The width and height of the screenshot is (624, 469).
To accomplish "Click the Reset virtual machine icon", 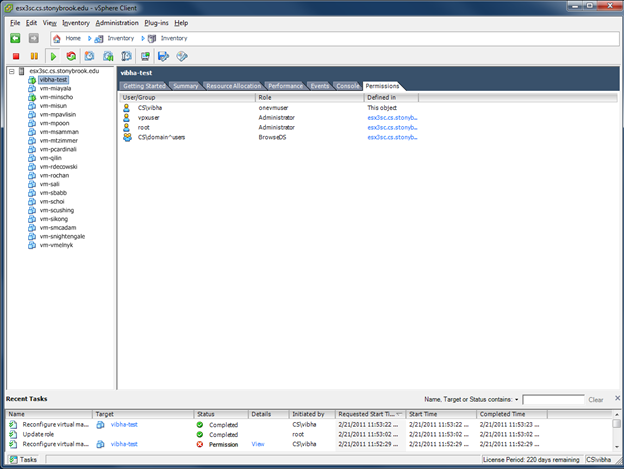I will [71, 56].
